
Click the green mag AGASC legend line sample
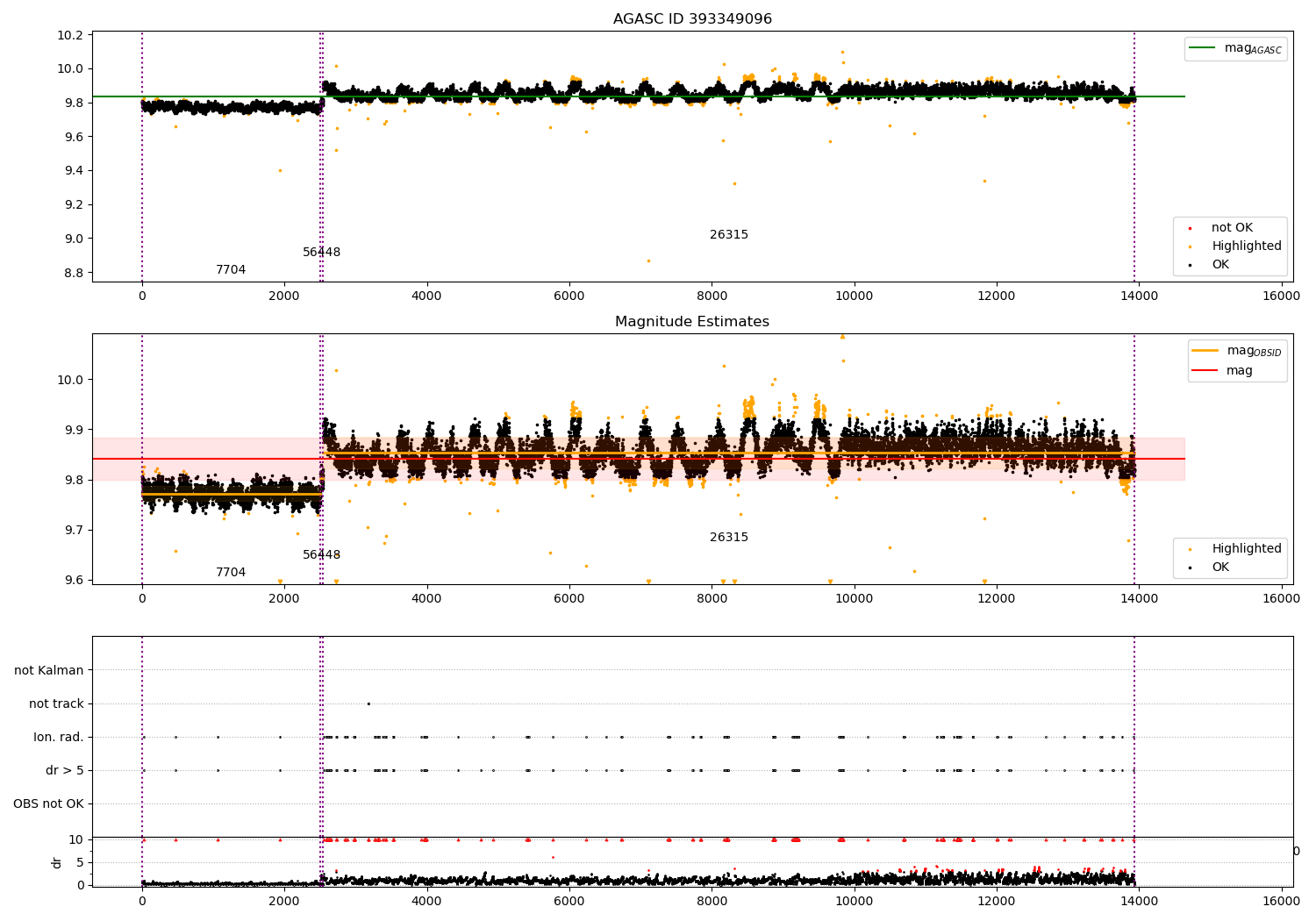point(1203,48)
